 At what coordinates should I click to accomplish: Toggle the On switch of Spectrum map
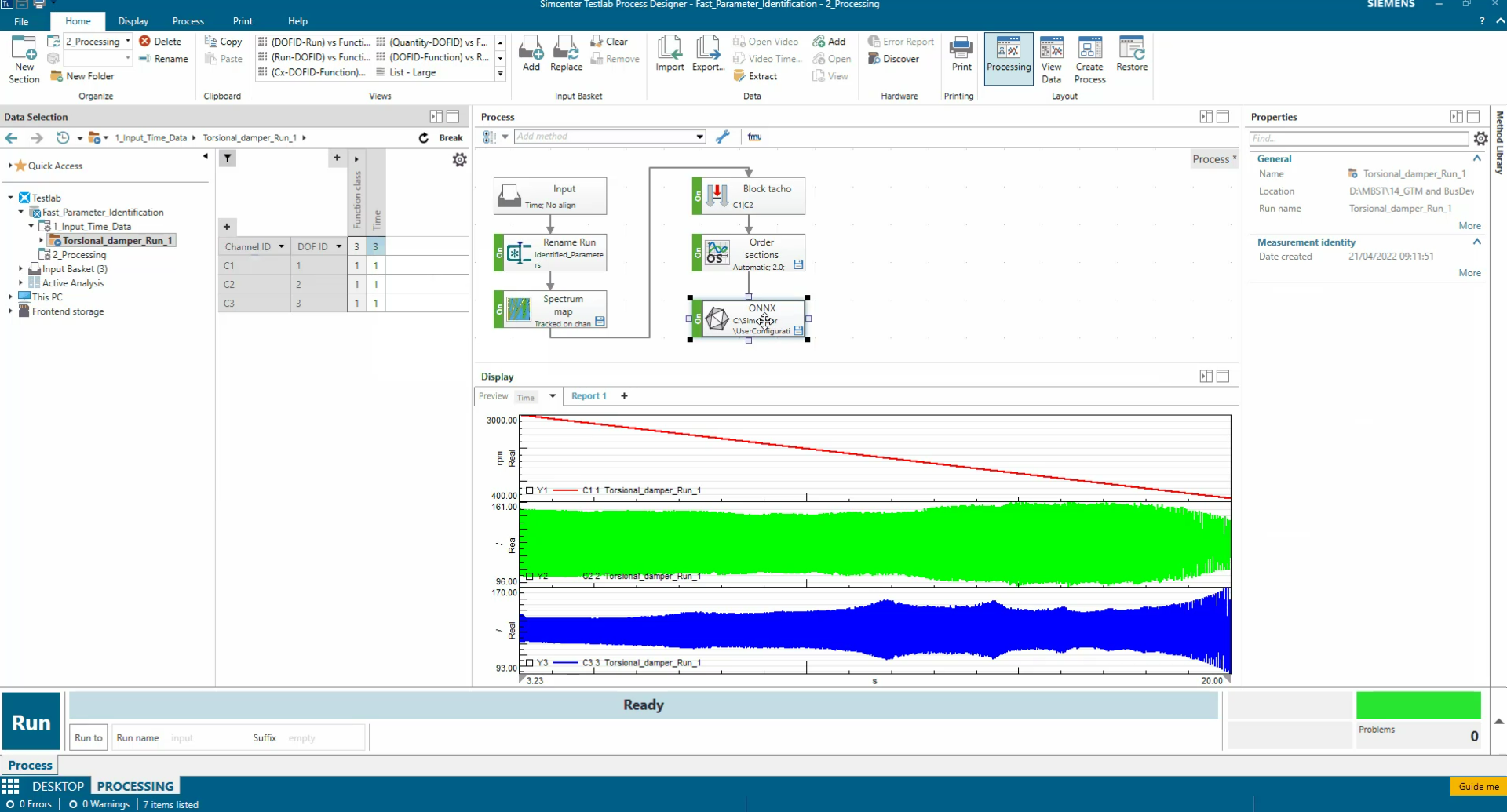499,309
